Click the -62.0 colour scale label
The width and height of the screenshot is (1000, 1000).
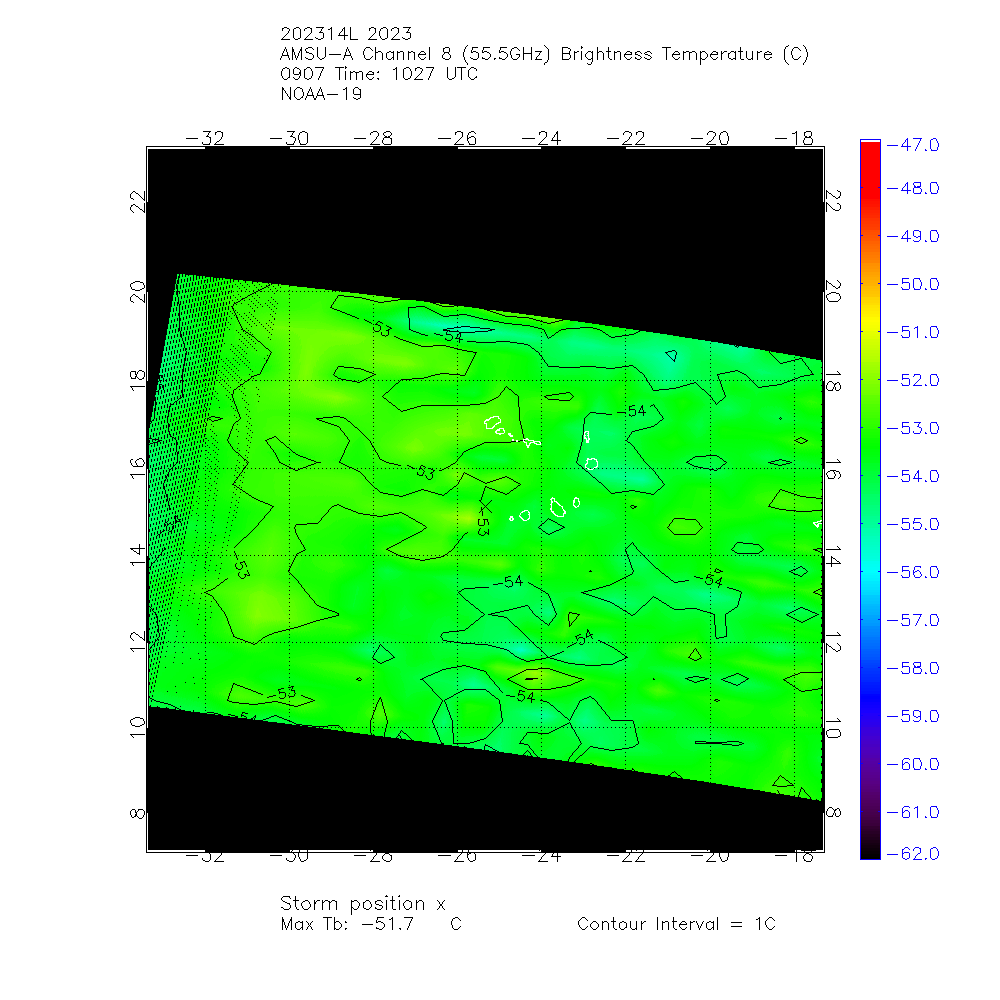pos(913,854)
